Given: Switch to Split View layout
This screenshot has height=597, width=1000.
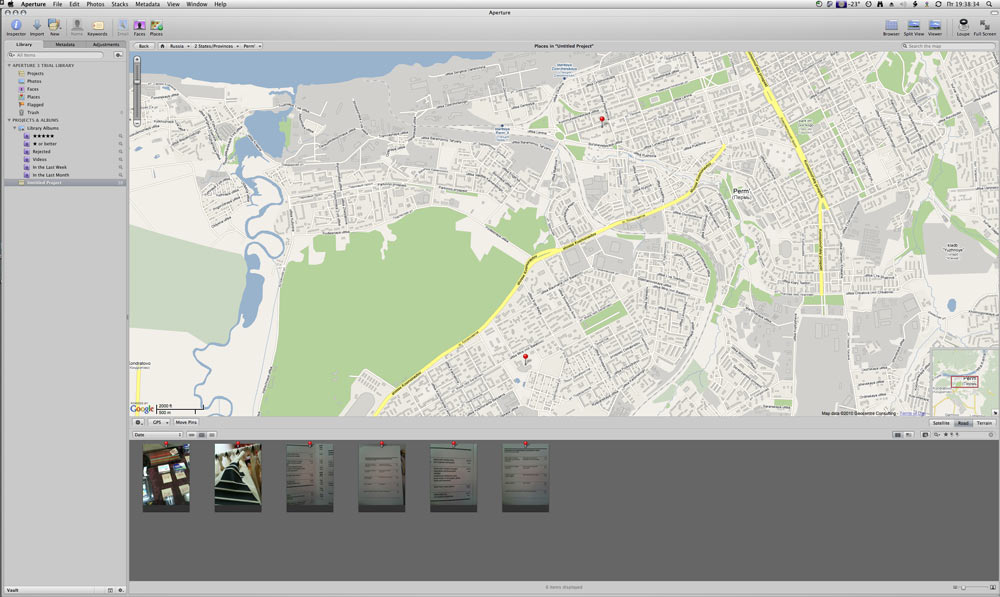Looking at the screenshot, I should [x=913, y=27].
